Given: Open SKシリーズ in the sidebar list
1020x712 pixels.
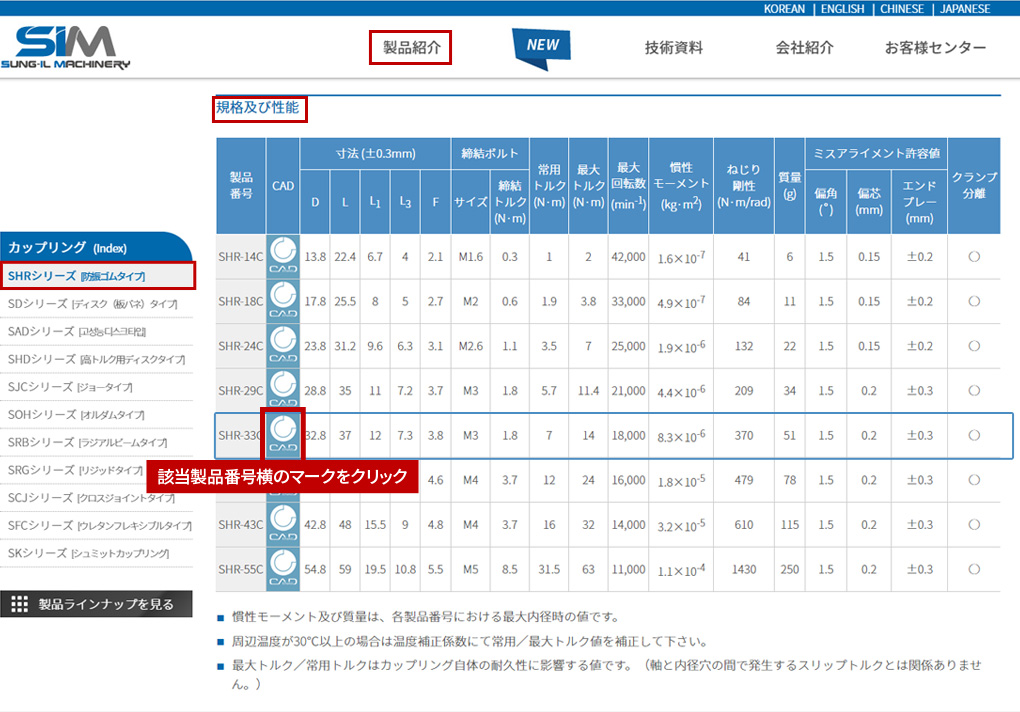Looking at the screenshot, I should pyautogui.click(x=88, y=553).
